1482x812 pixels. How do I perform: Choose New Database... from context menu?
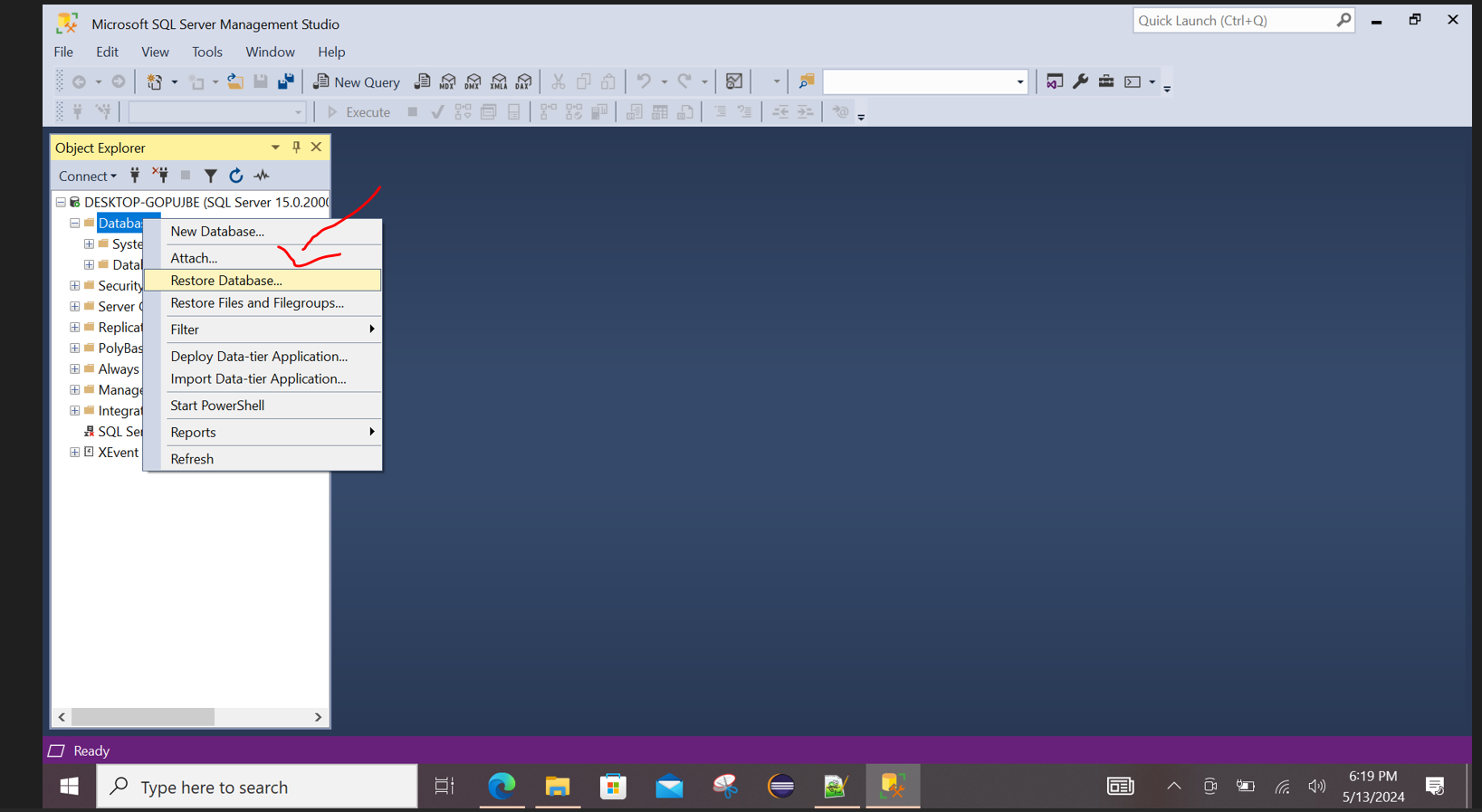(x=263, y=231)
